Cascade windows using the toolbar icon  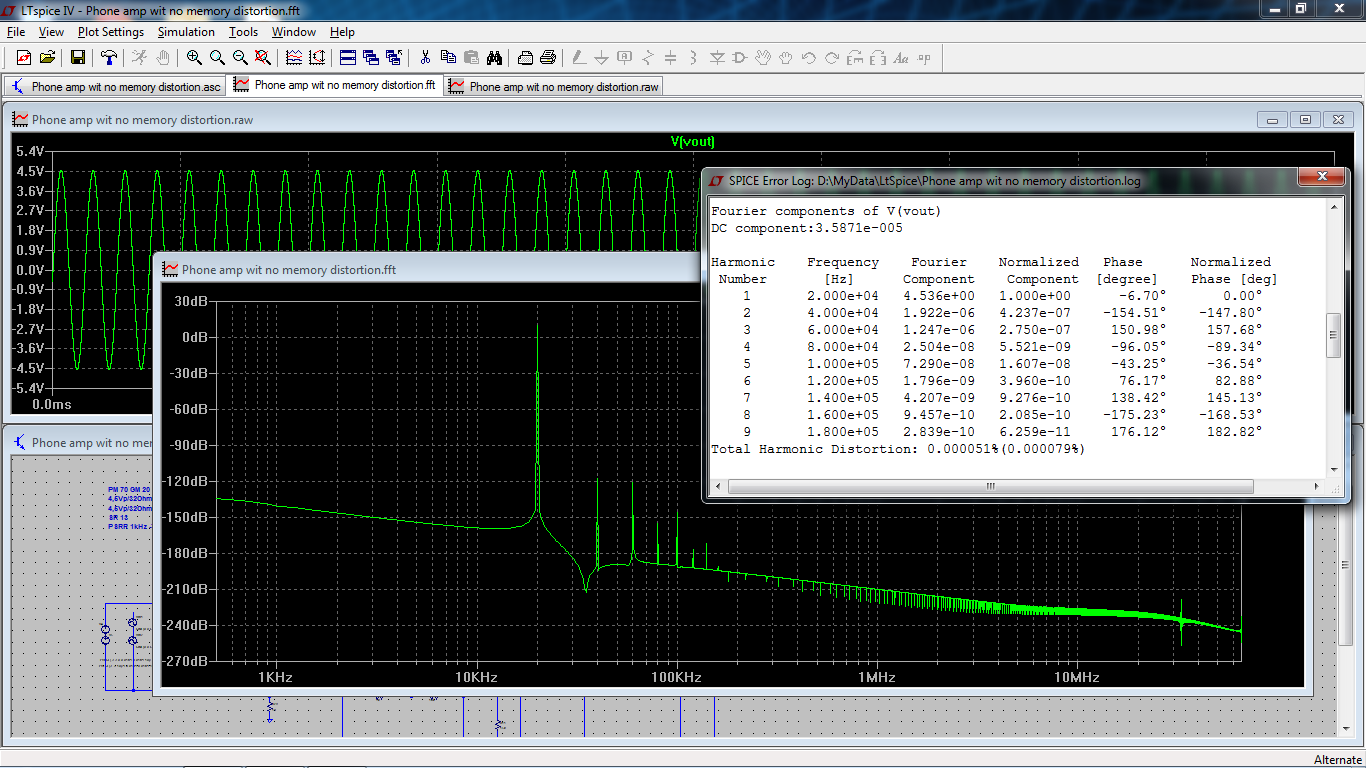pyautogui.click(x=371, y=57)
